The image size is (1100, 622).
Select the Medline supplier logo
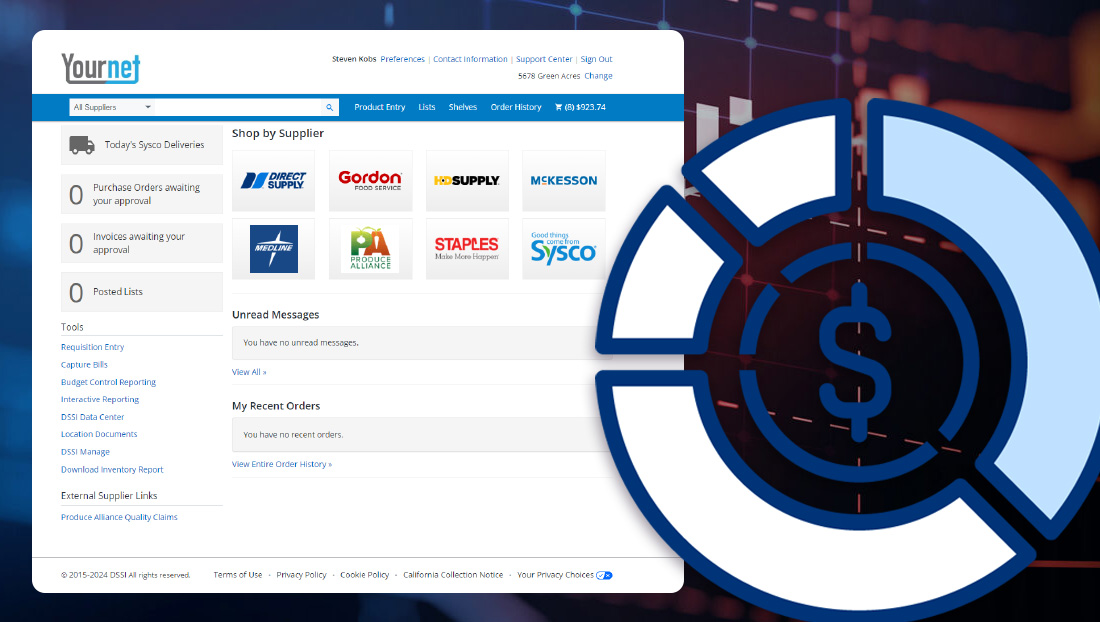(x=274, y=249)
